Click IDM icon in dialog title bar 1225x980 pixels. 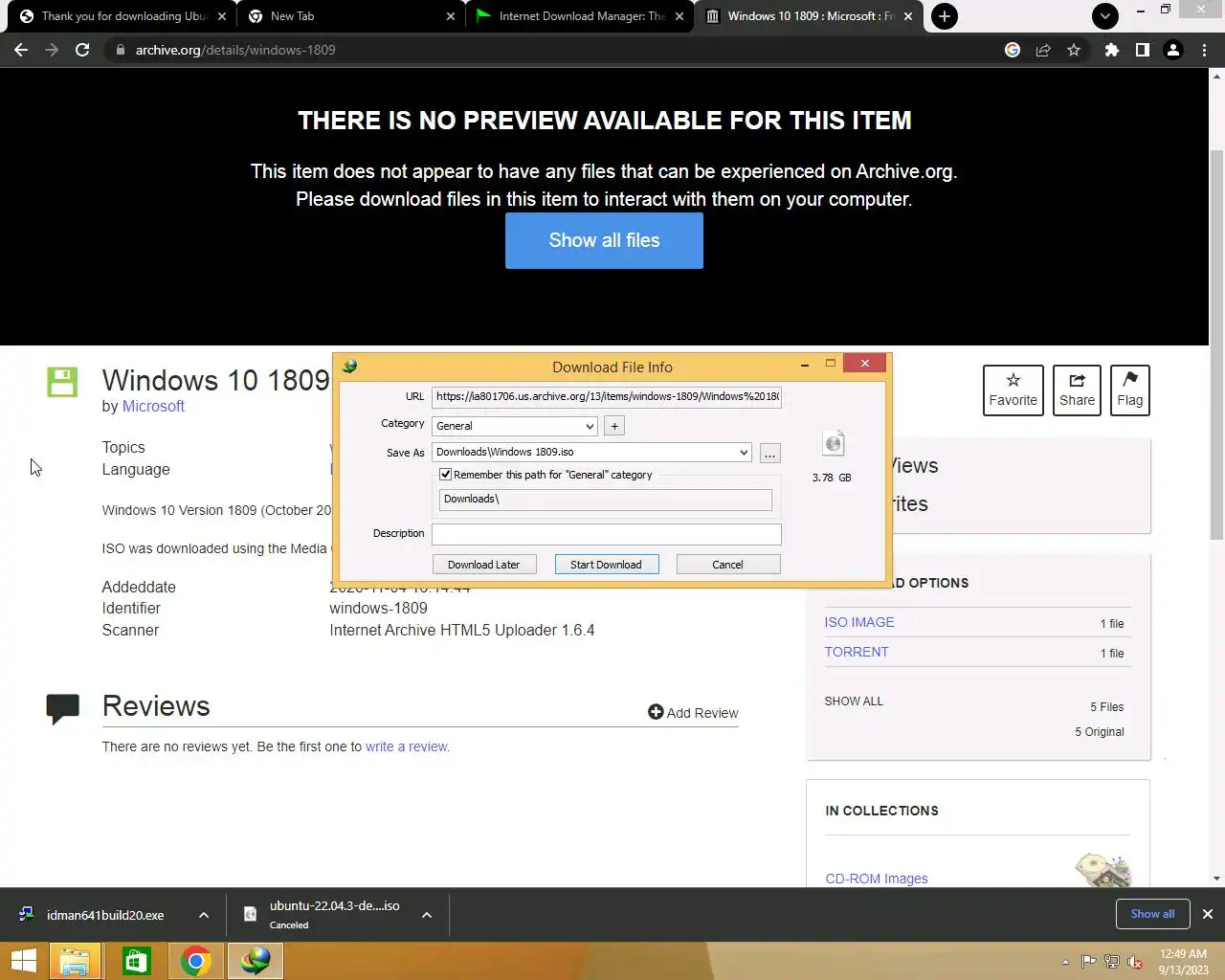pos(350,367)
